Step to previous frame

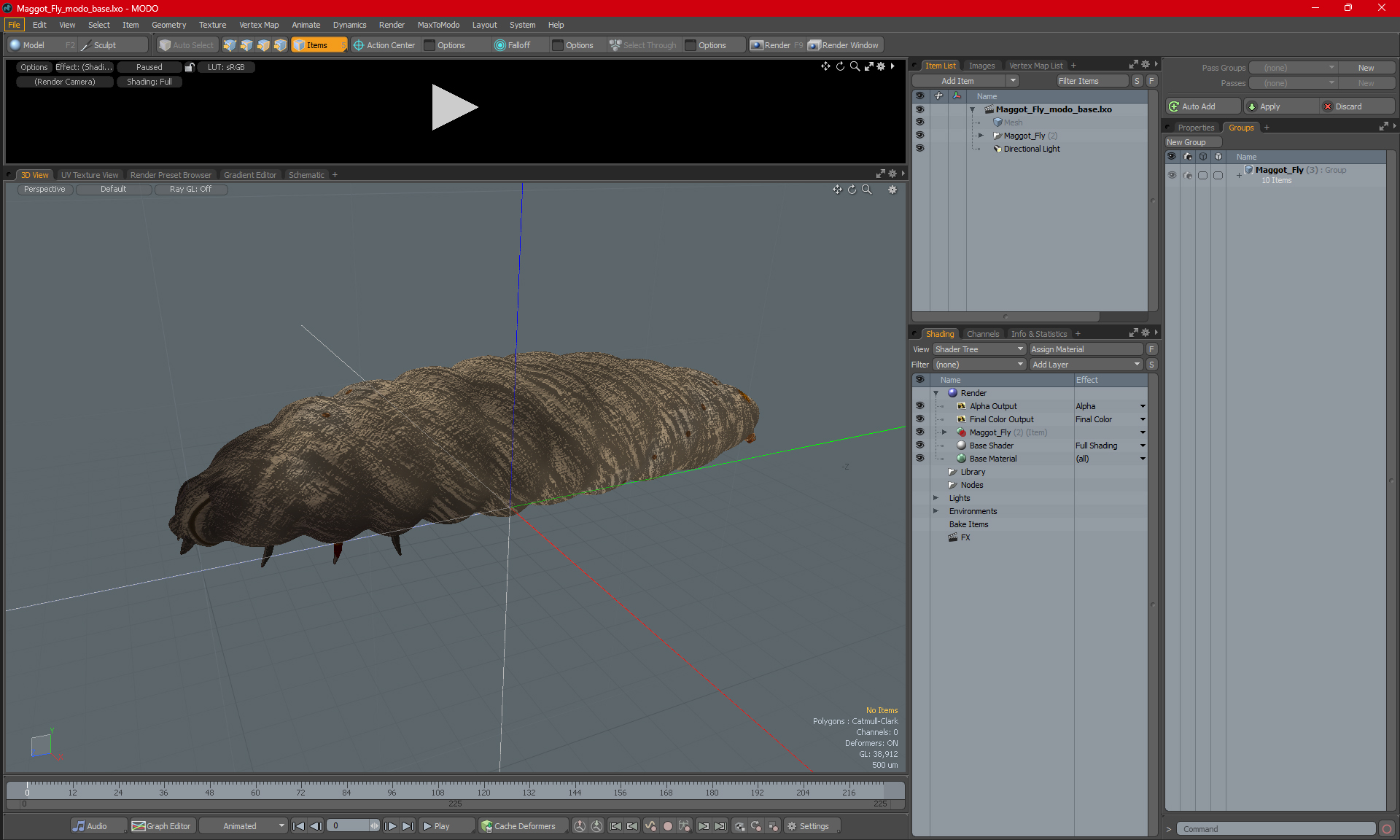[x=316, y=826]
